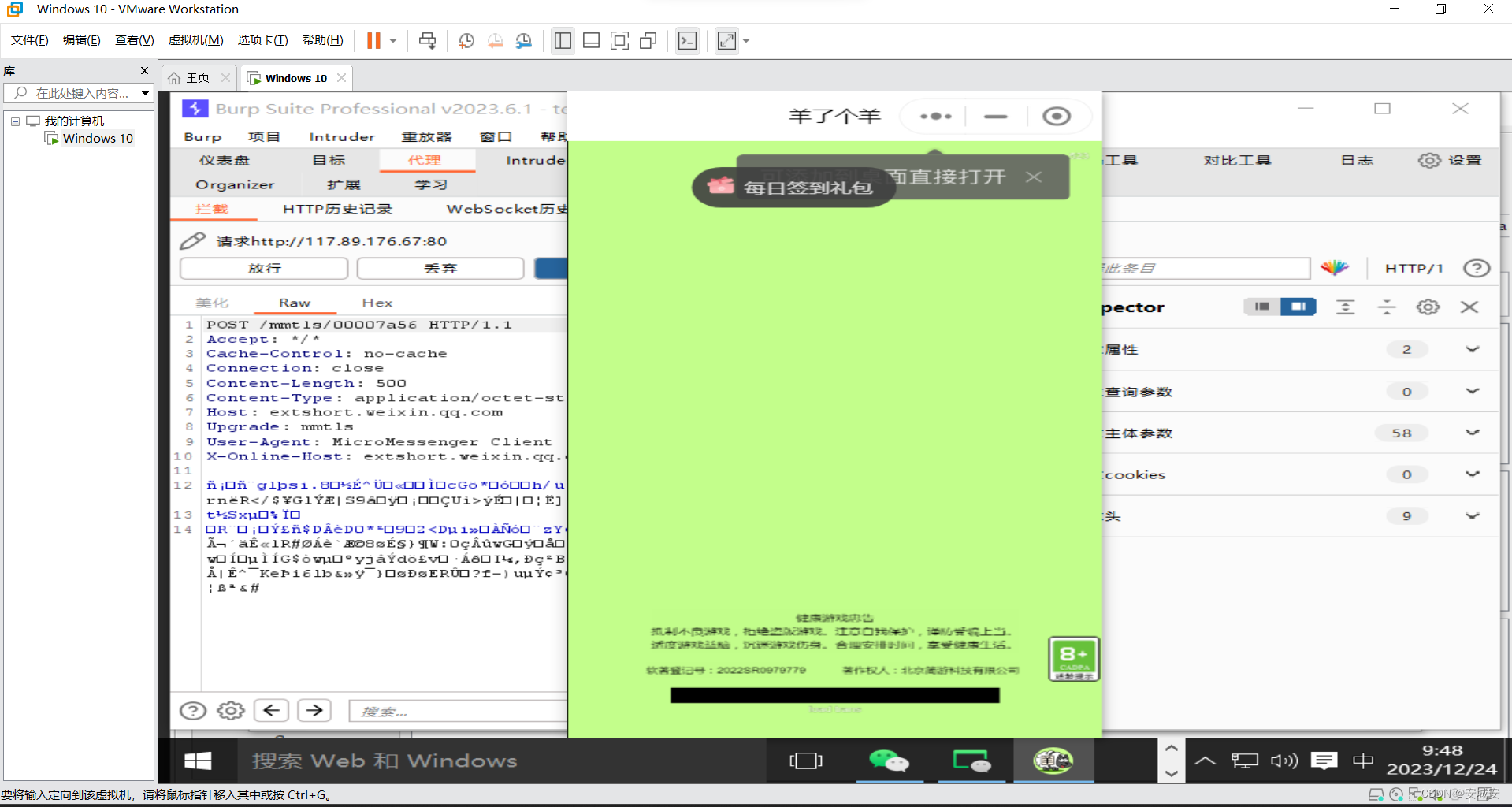The width and height of the screenshot is (1512, 807).
Task: Toggle the thumbnail bar view
Action: [591, 41]
